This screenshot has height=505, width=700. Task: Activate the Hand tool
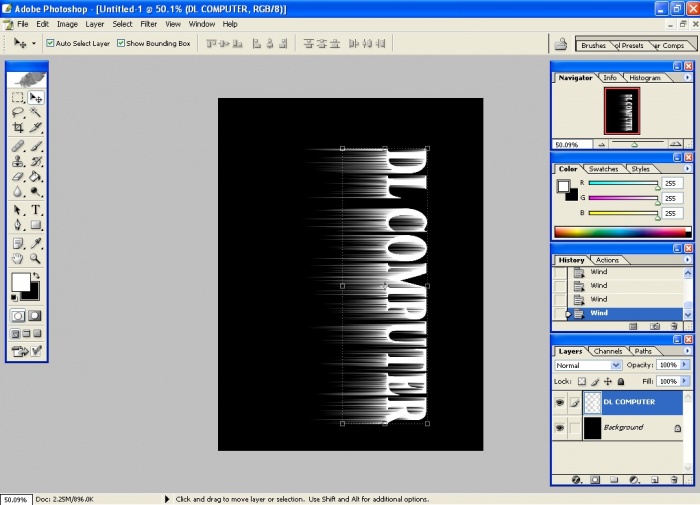coord(18,258)
